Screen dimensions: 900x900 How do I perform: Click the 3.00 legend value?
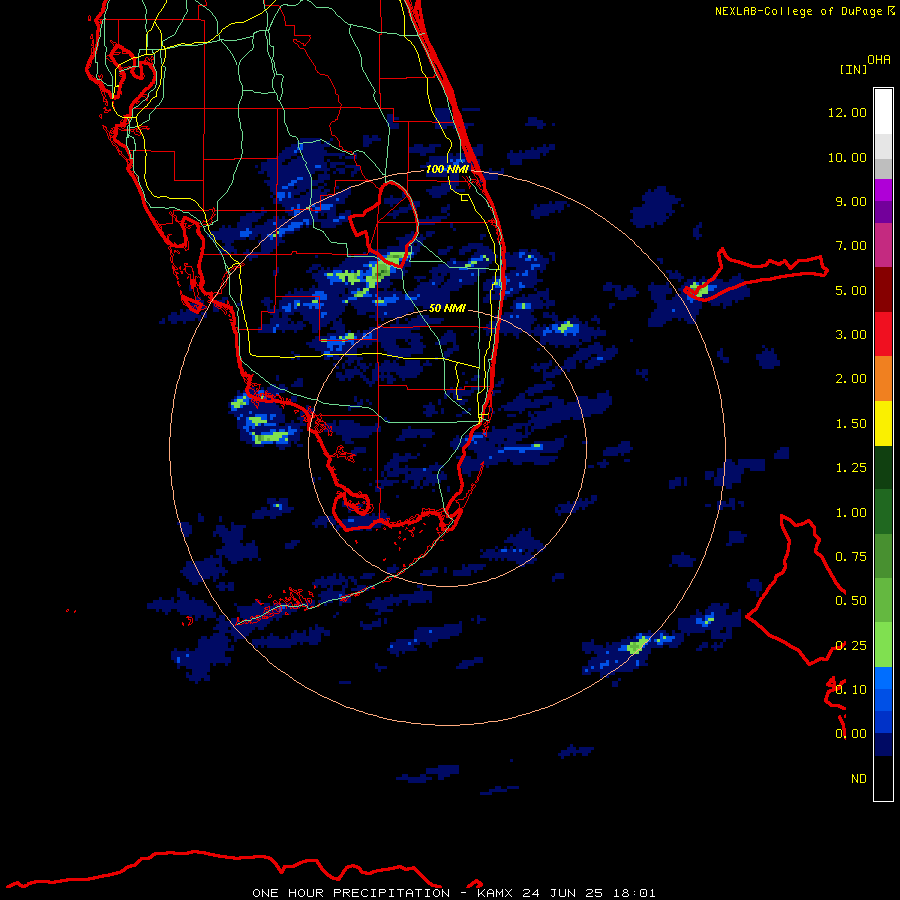[x=851, y=335]
